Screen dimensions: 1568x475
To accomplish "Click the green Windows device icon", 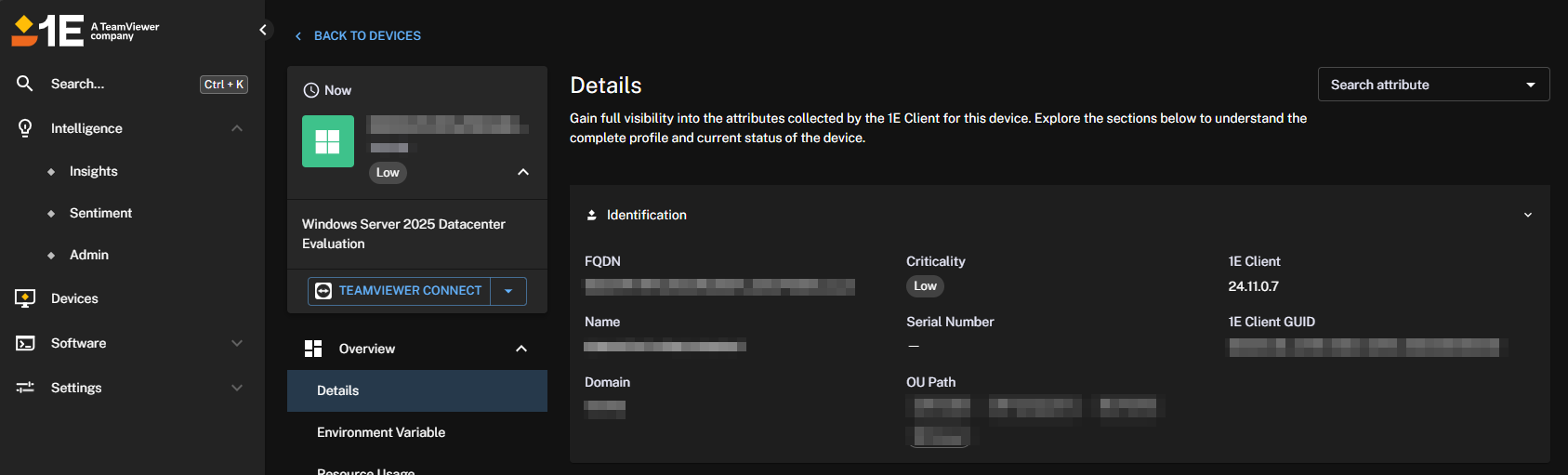I will (328, 141).
